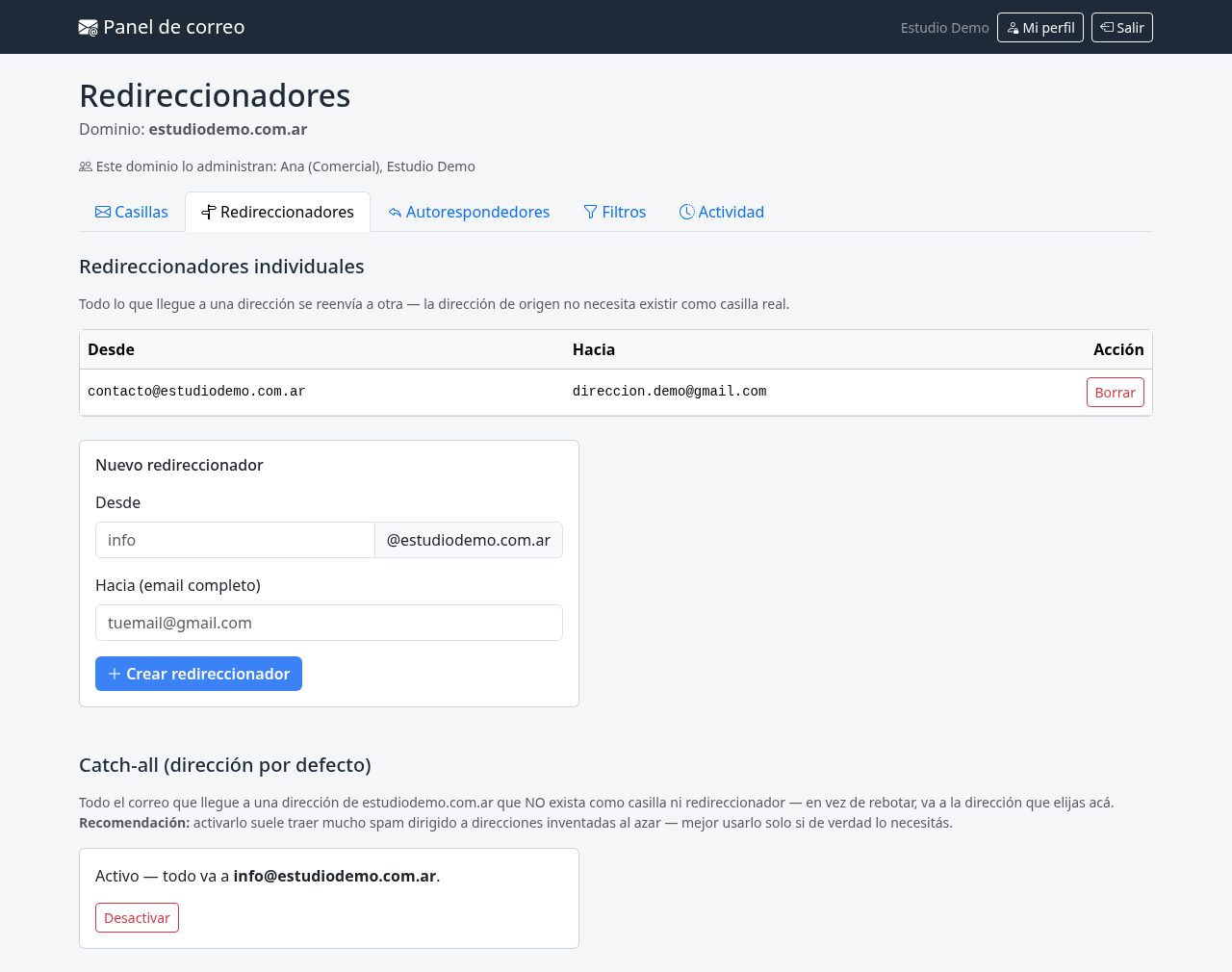Click the clock icon on the Actividad tab
The image size is (1232, 972).
(x=687, y=212)
